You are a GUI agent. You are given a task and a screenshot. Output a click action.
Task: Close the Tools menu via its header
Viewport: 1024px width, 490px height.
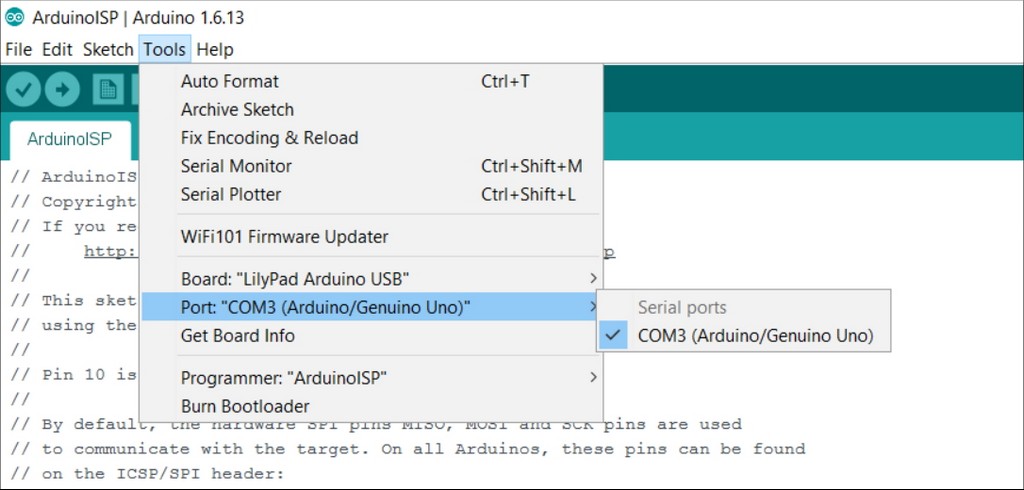click(x=165, y=50)
